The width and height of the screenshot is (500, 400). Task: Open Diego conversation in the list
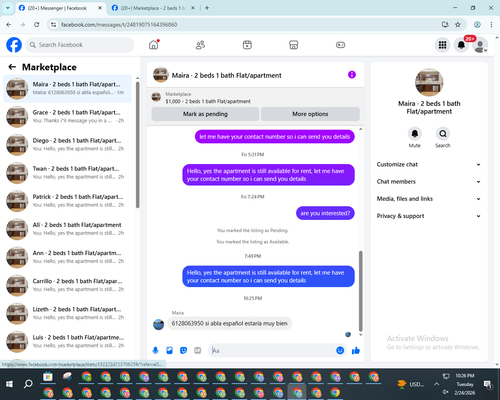[x=67, y=145]
